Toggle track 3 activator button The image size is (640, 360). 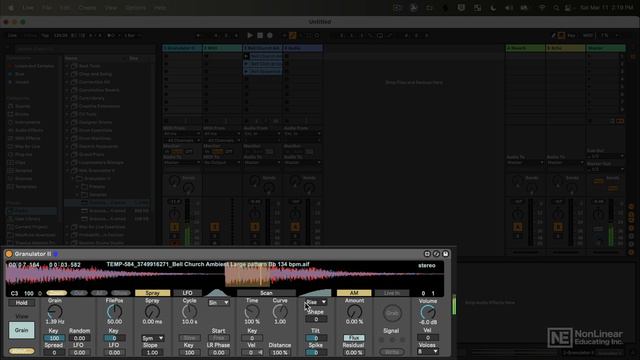click(x=255, y=227)
